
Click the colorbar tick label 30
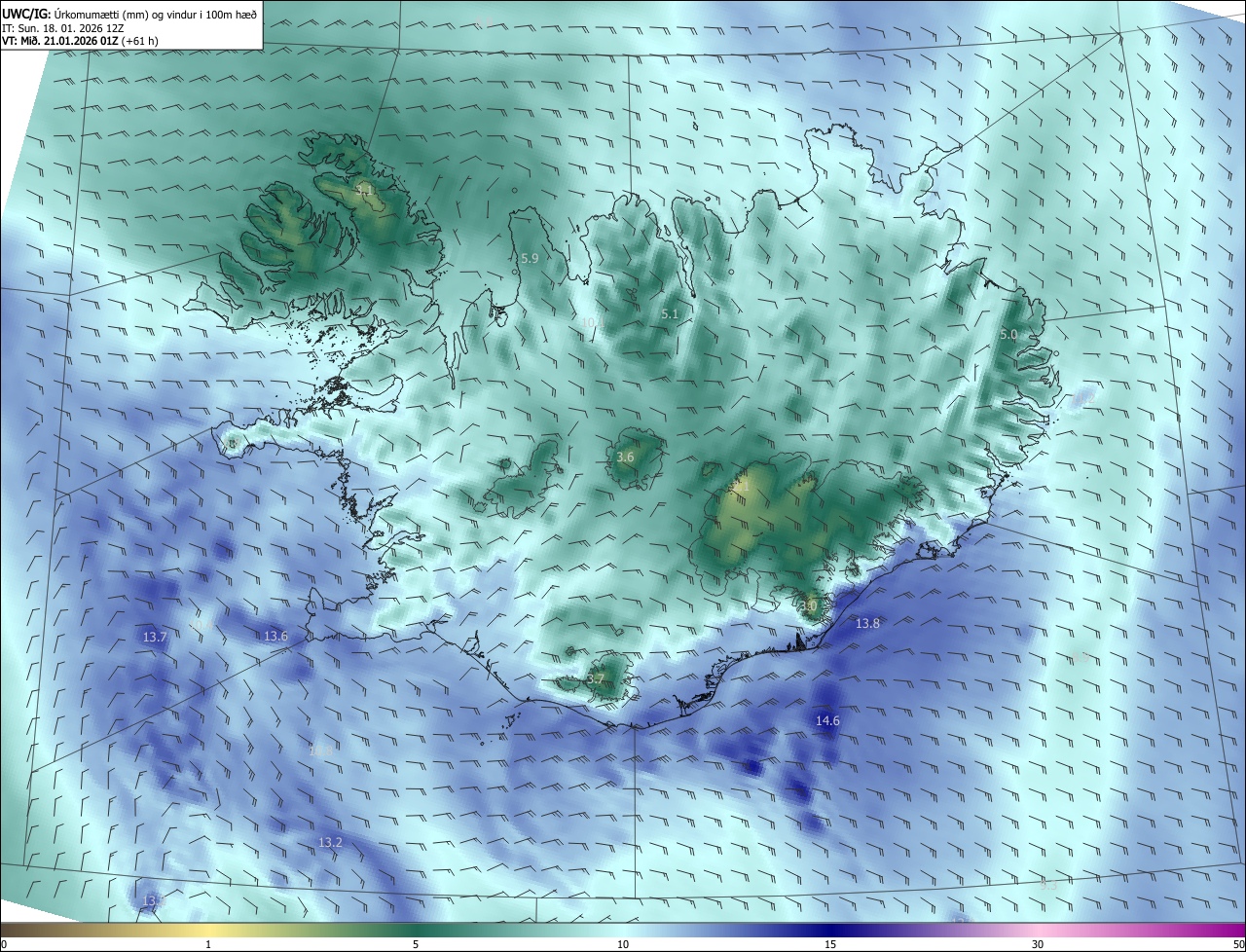[1038, 945]
